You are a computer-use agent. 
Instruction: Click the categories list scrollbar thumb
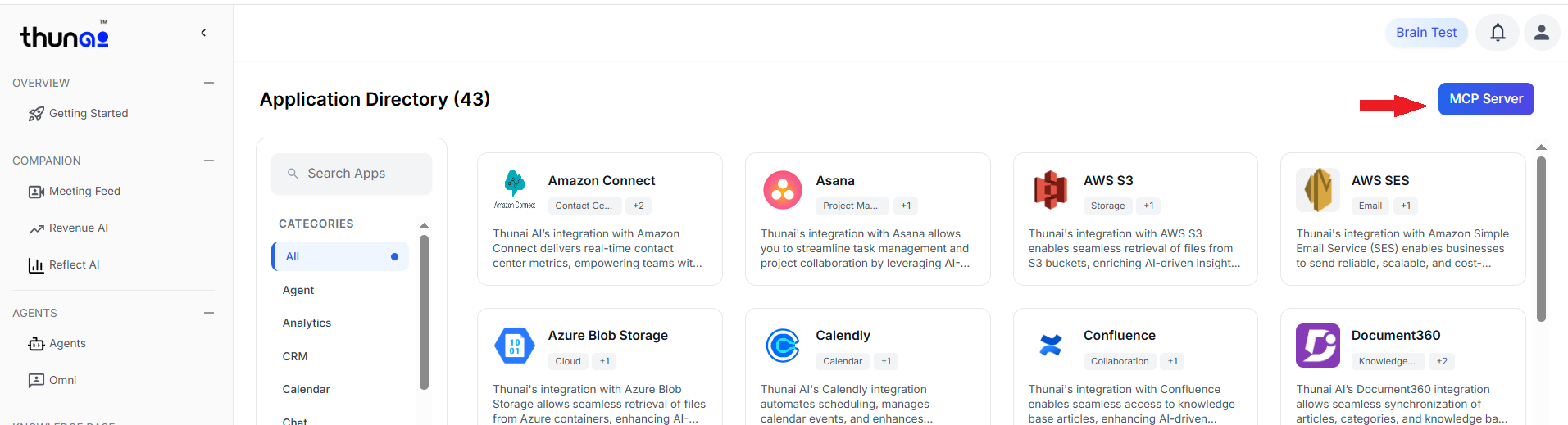[424, 312]
